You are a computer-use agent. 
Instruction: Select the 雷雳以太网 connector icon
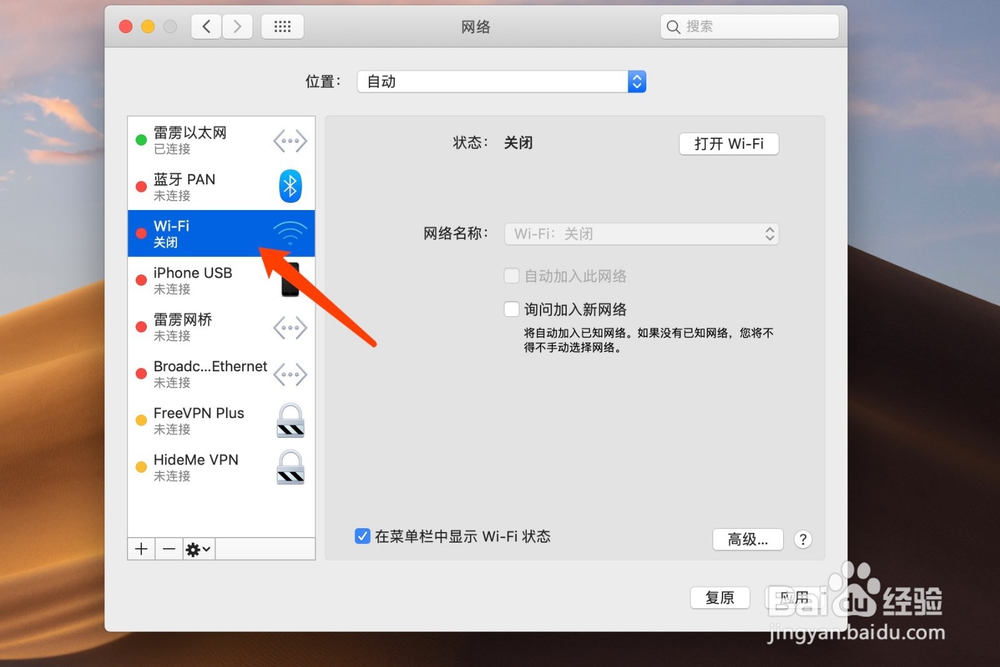point(289,140)
